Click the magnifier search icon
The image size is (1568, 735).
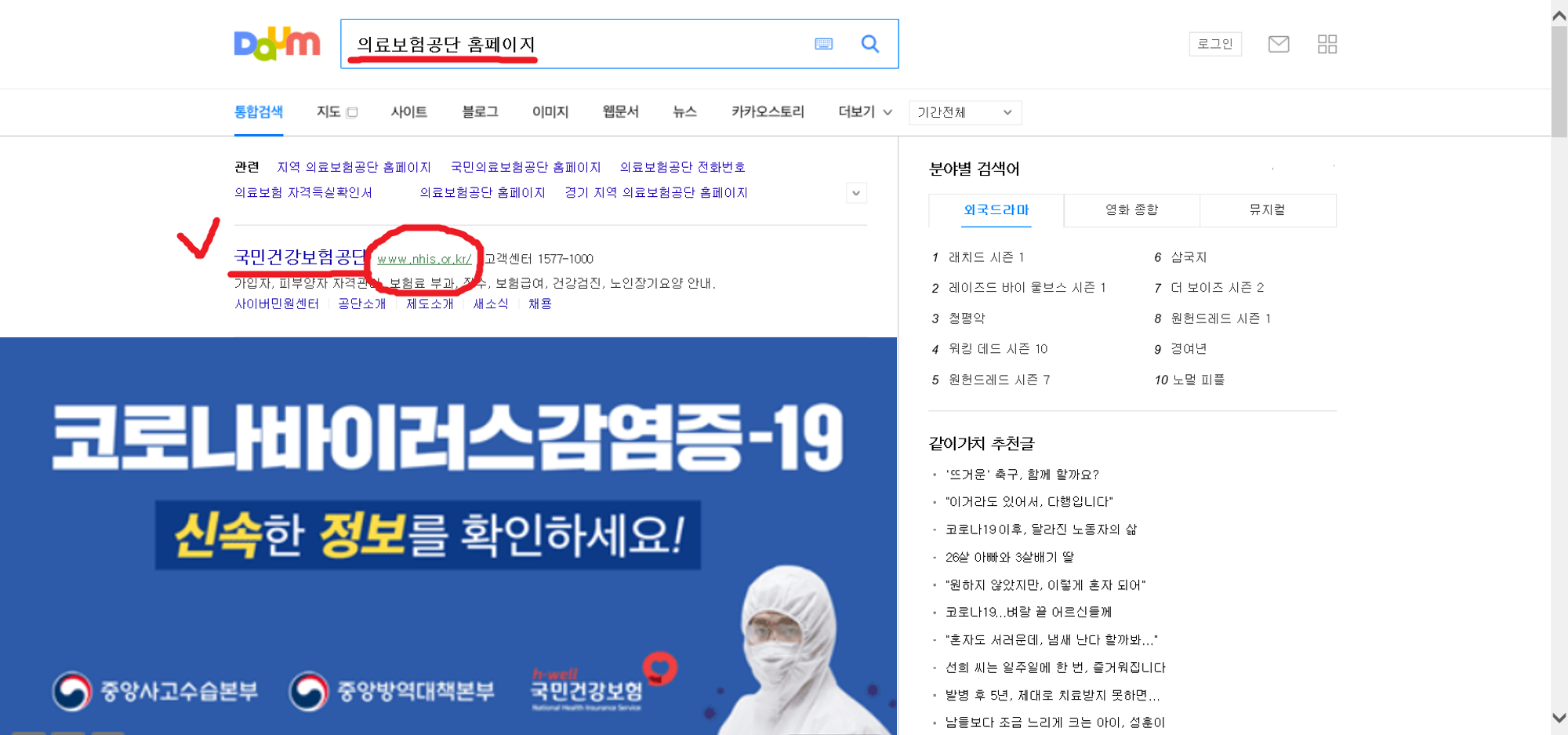870,44
